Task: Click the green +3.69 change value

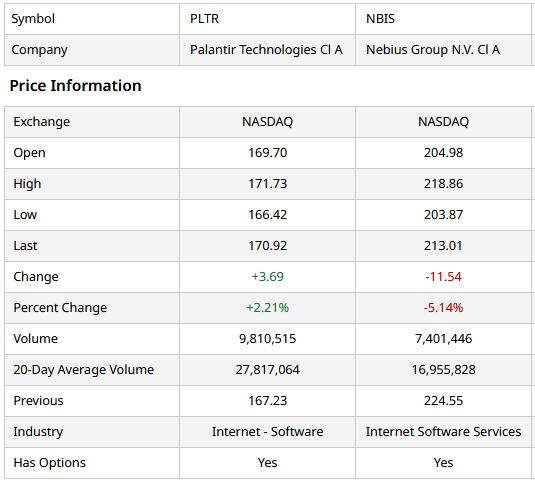Action: (x=268, y=277)
